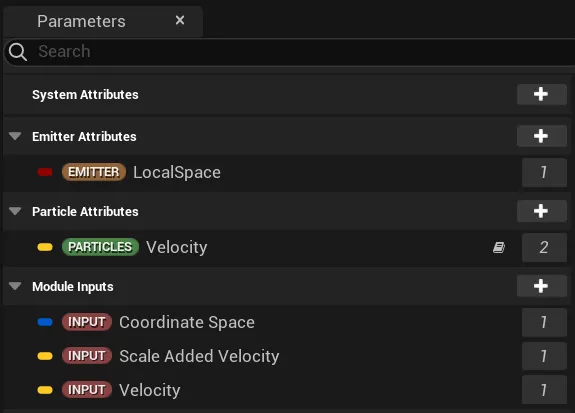Image resolution: width=575 pixels, height=413 pixels.
Task: Collapse the Module Inputs section
Action: click(15, 286)
